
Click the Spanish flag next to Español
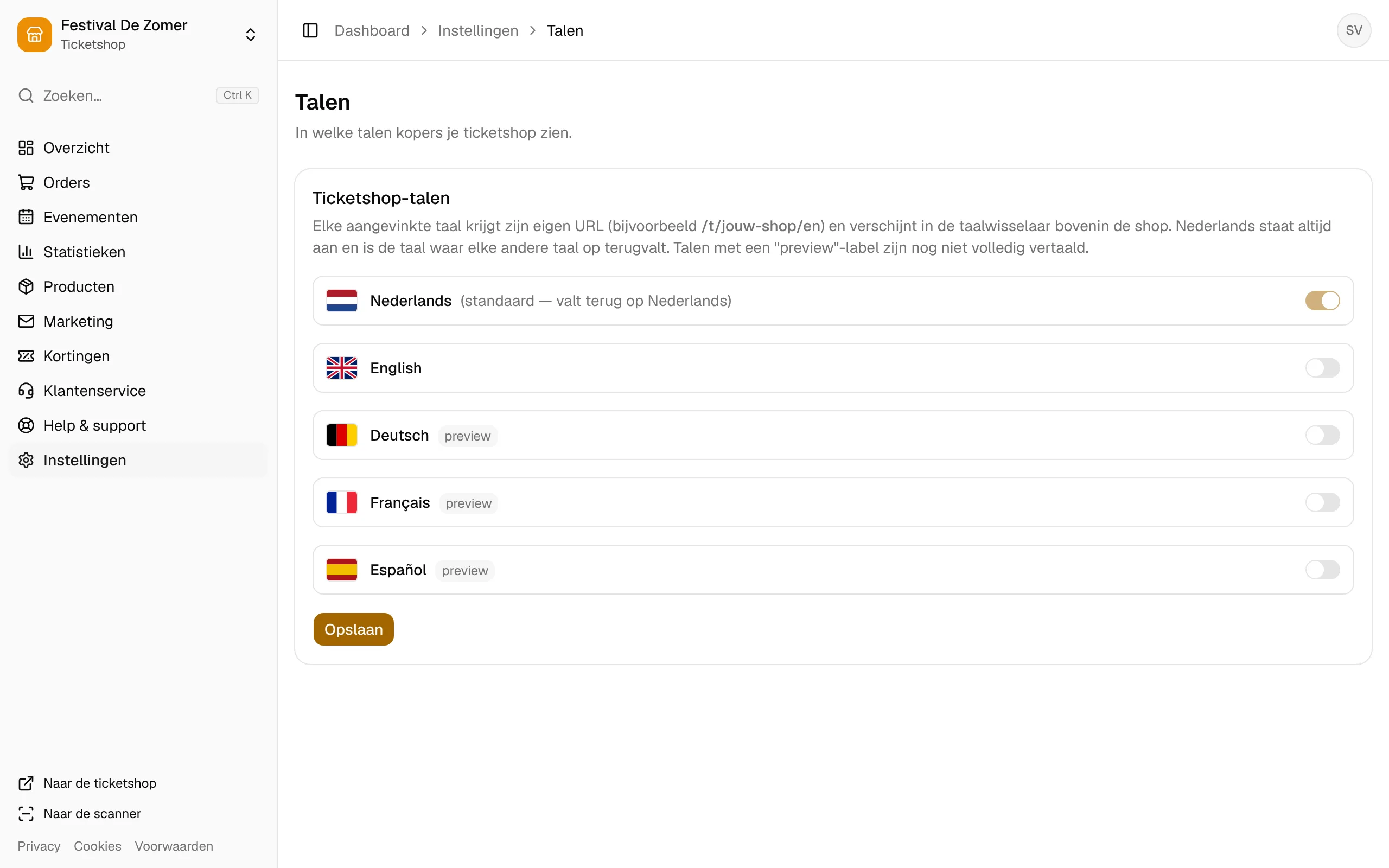tap(341, 570)
